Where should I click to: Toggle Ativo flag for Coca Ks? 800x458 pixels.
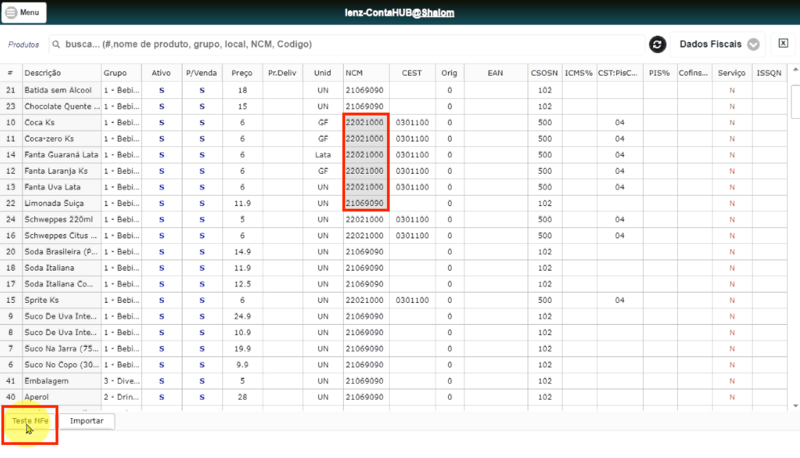point(161,122)
